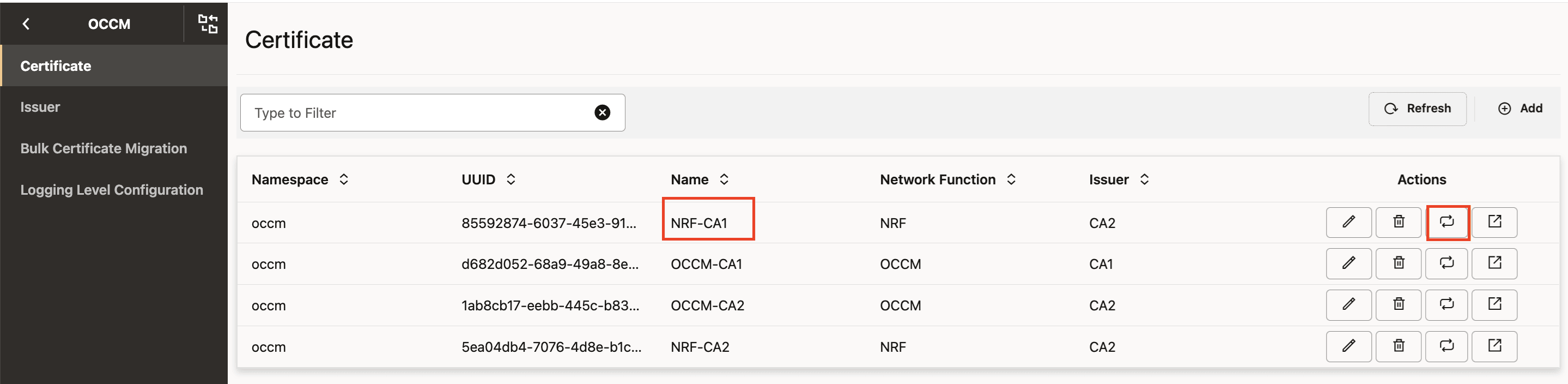This screenshot has height=384, width=1568.
Task: Click the renew icon for NRF-CA1 certificate
Action: coord(1447,222)
